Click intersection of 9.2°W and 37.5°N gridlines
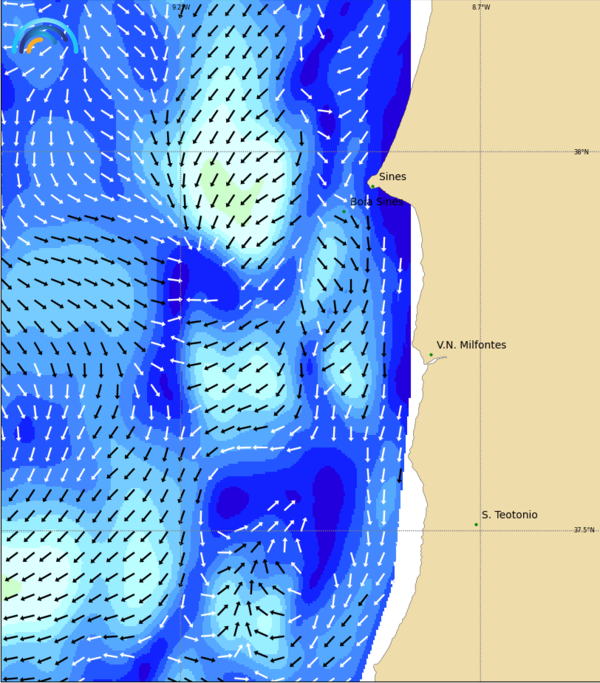The height and width of the screenshot is (683, 600). point(181,531)
